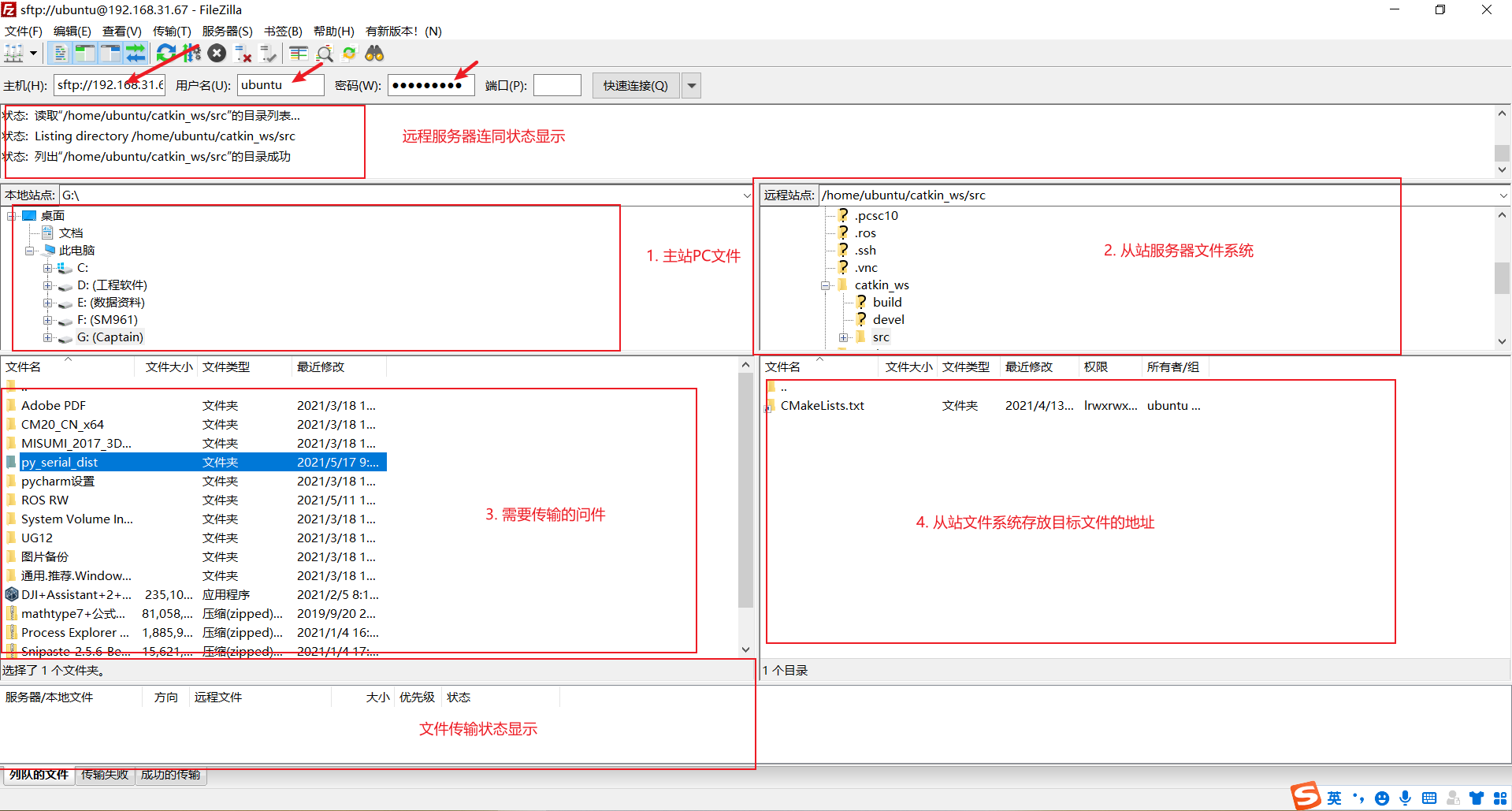Toggle the local directory tree view
The width and height of the screenshot is (1512, 811).
point(84,54)
